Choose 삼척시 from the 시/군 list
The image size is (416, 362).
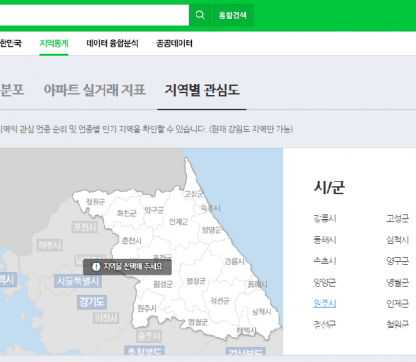[397, 240]
